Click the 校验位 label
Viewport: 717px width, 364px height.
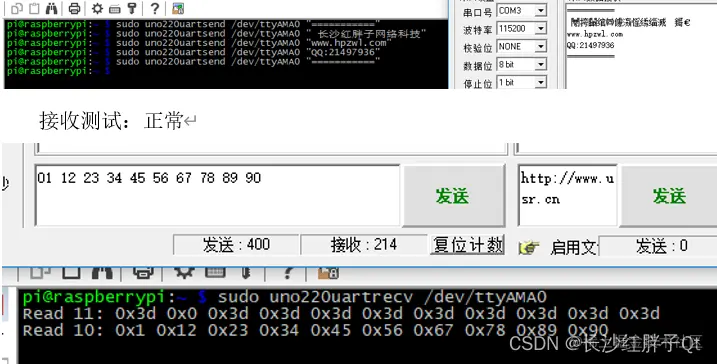click(x=477, y=48)
